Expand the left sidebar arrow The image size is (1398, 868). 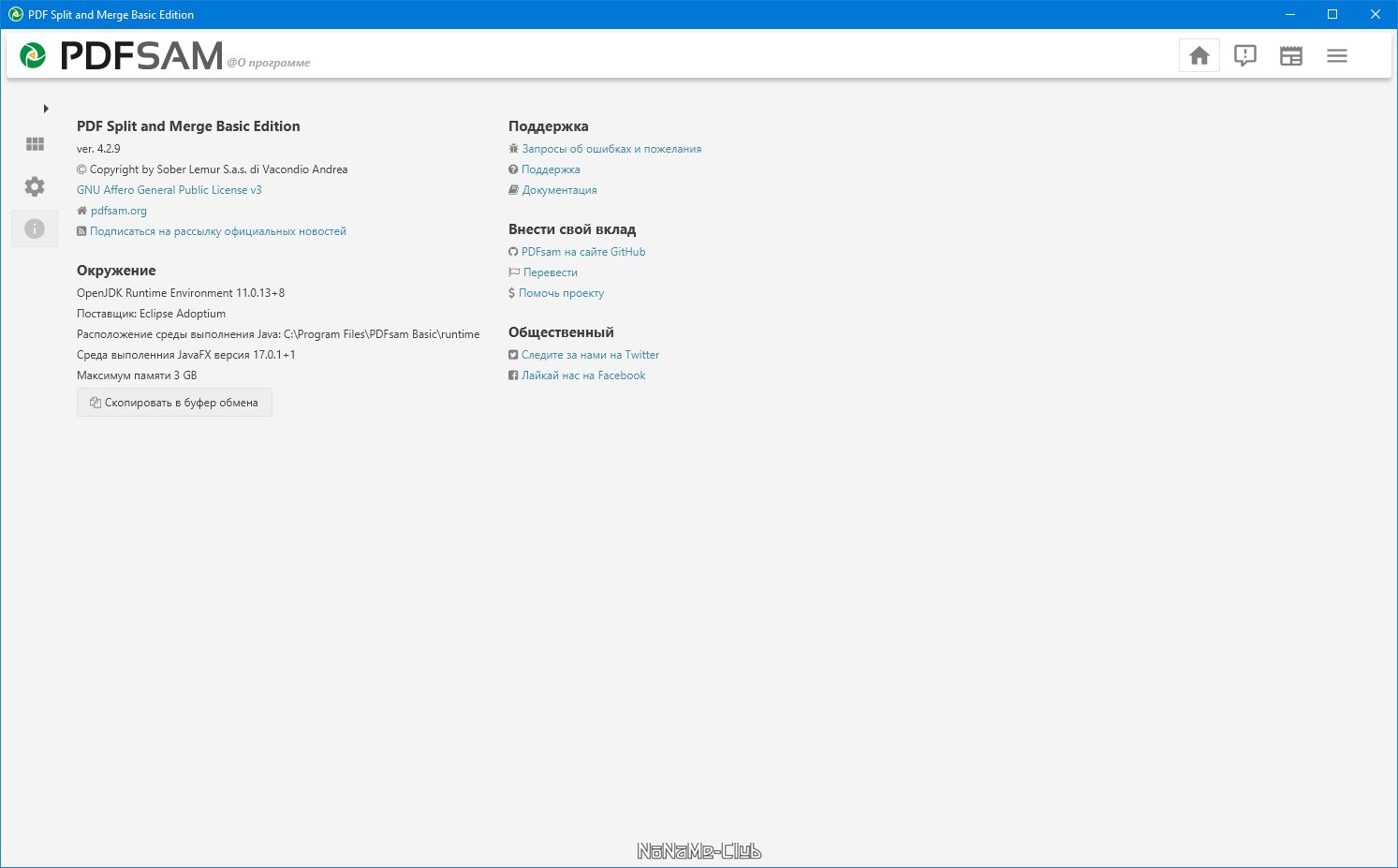pyautogui.click(x=45, y=109)
